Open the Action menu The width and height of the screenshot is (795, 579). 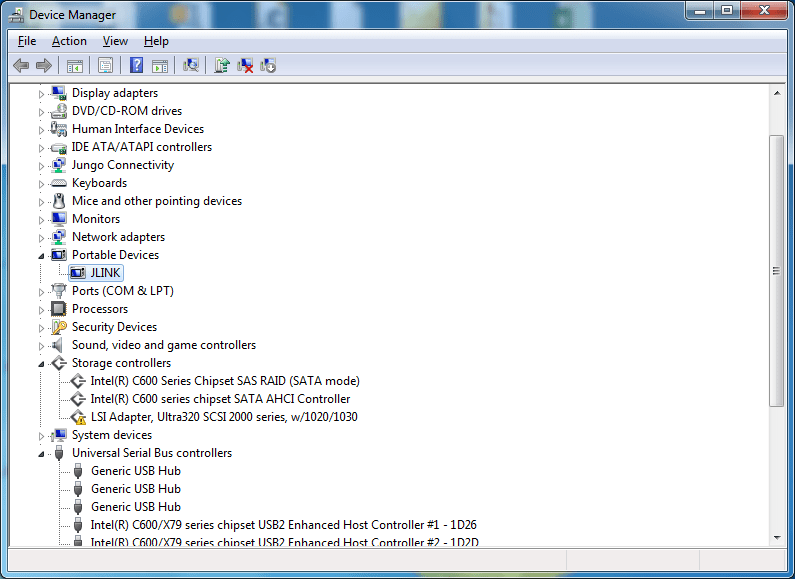tap(69, 41)
